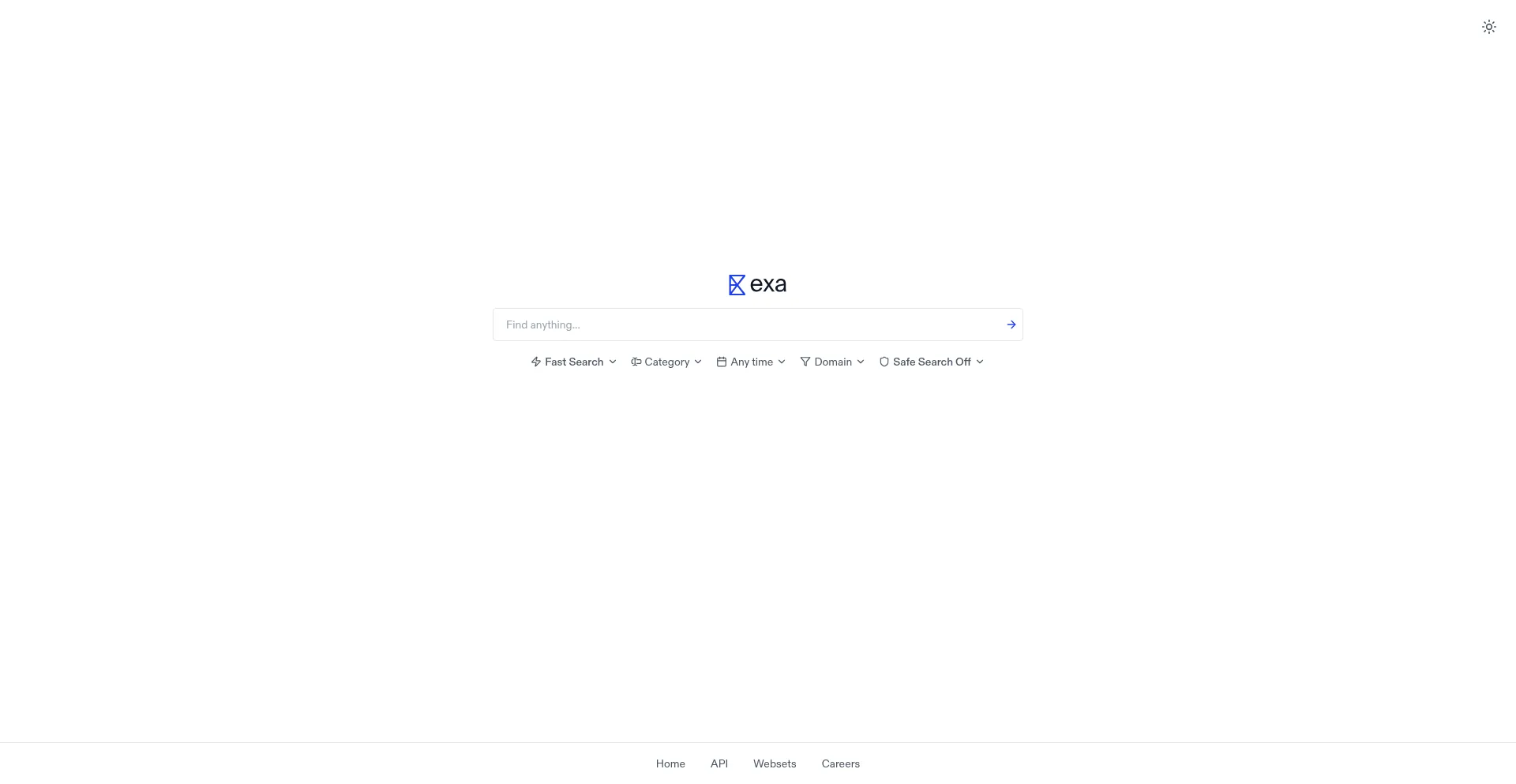Click the tag icon beside Category
The width and height of the screenshot is (1516, 784).
[636, 362]
